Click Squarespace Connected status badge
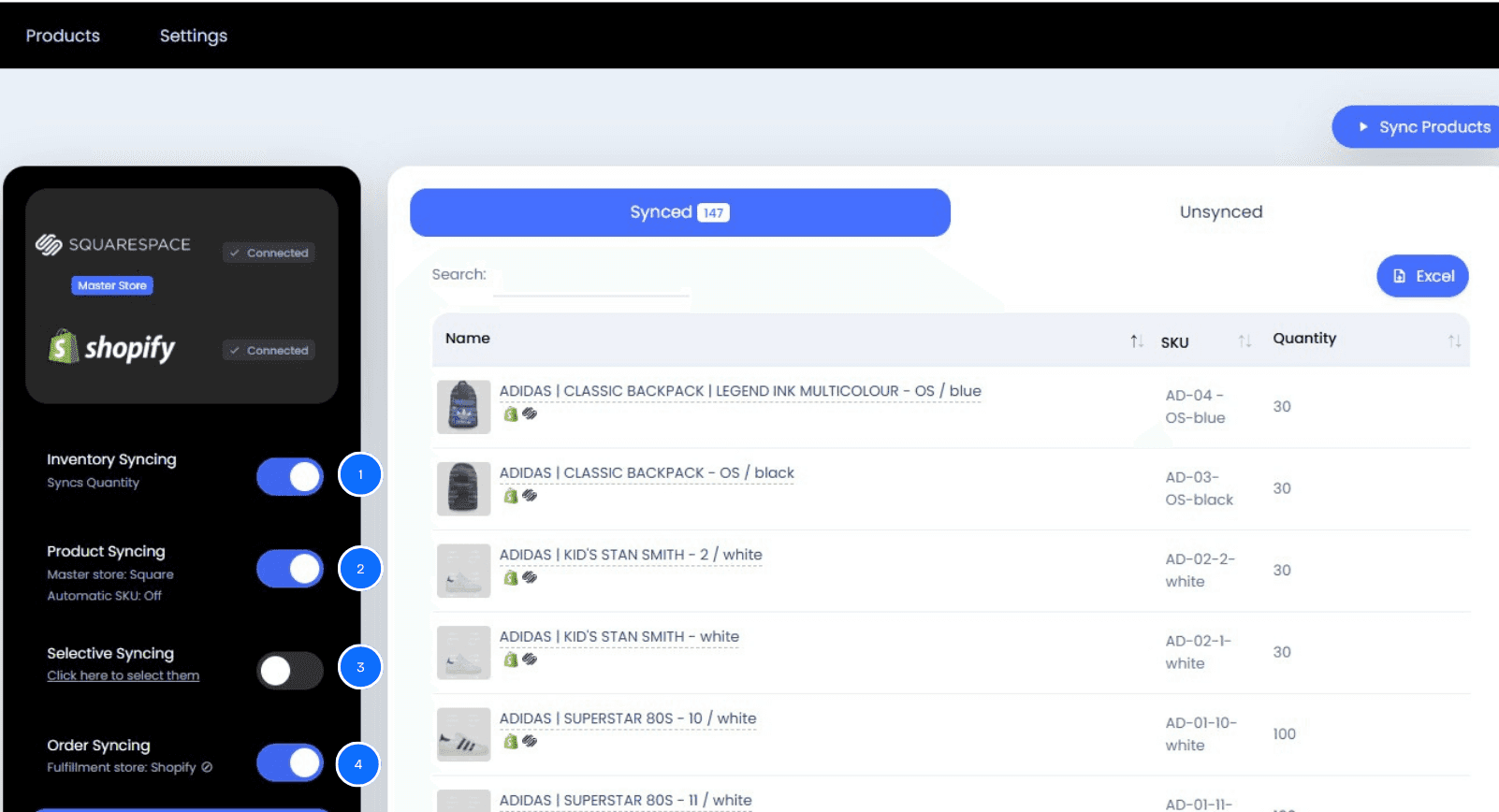 click(269, 253)
